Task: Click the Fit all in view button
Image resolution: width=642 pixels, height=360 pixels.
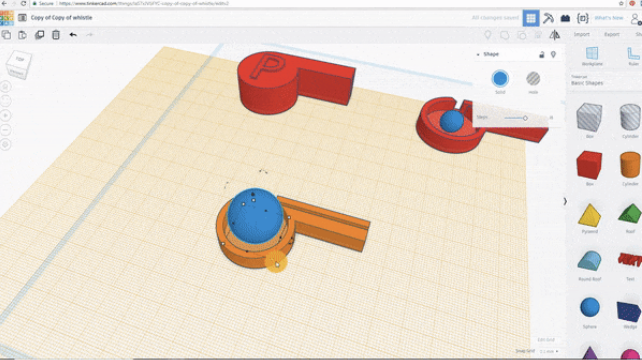Action: [x=6, y=101]
